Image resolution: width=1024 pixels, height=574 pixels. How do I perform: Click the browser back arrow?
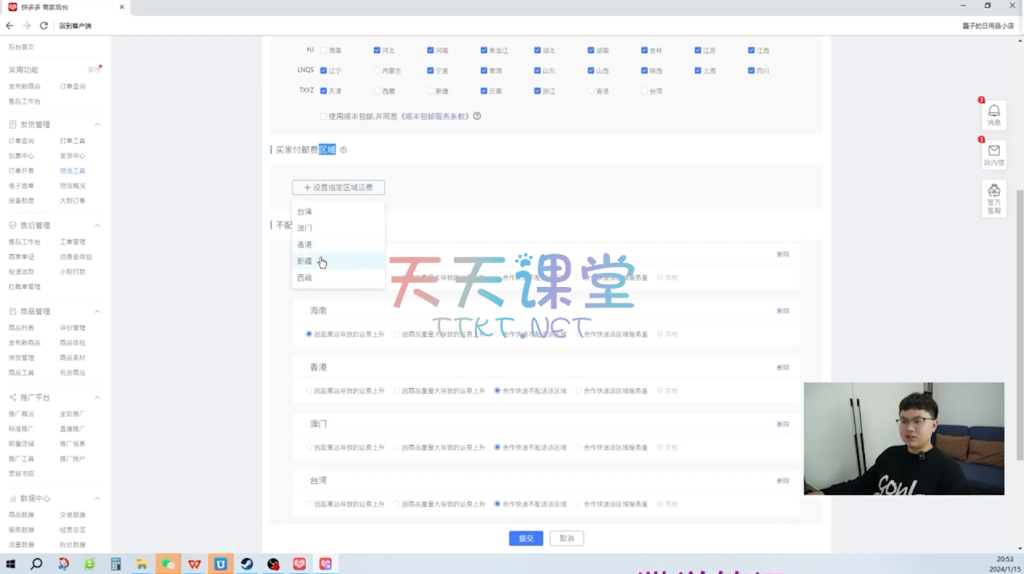tap(10, 25)
